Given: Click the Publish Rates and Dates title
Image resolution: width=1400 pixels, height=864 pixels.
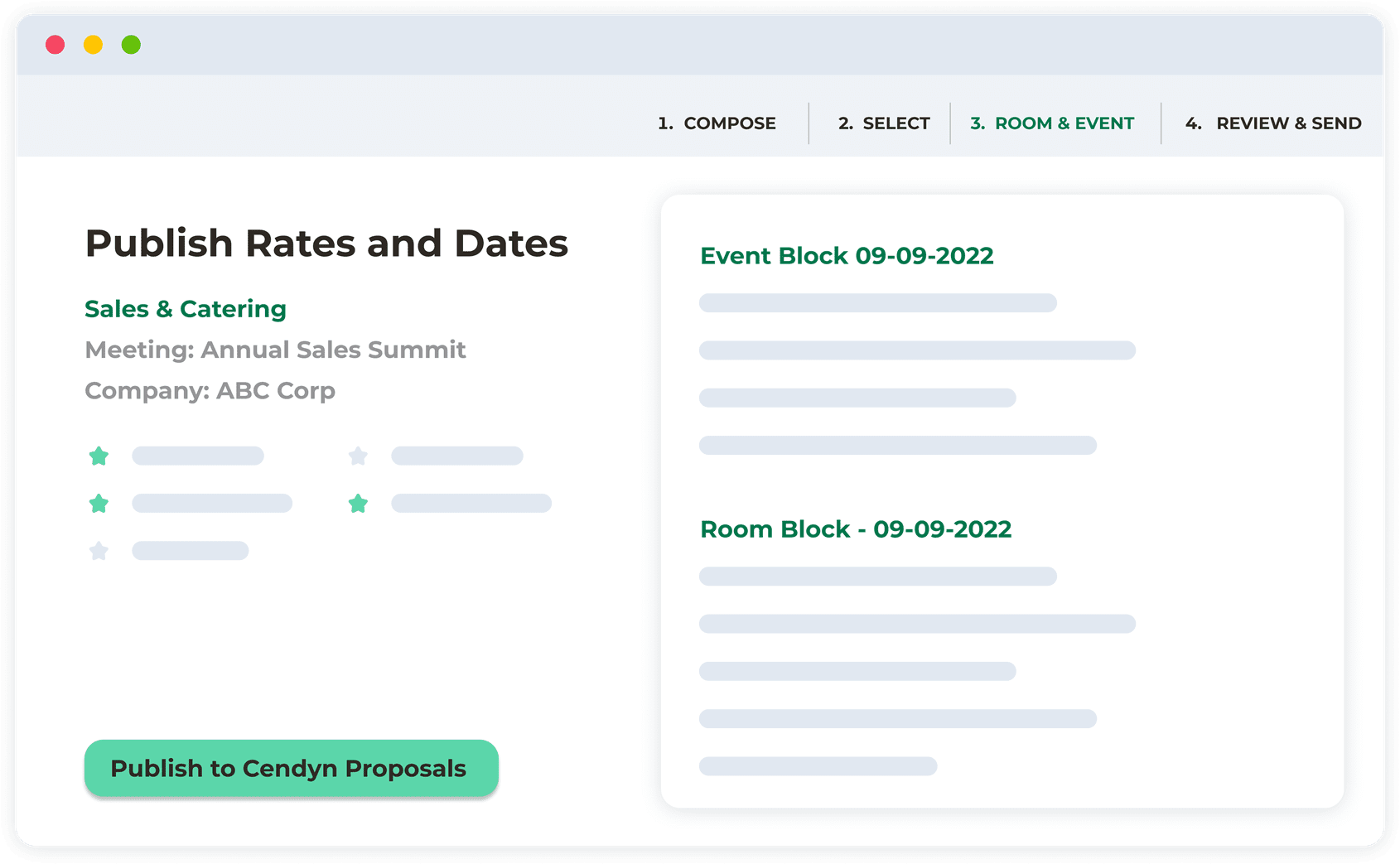Looking at the screenshot, I should (x=326, y=244).
